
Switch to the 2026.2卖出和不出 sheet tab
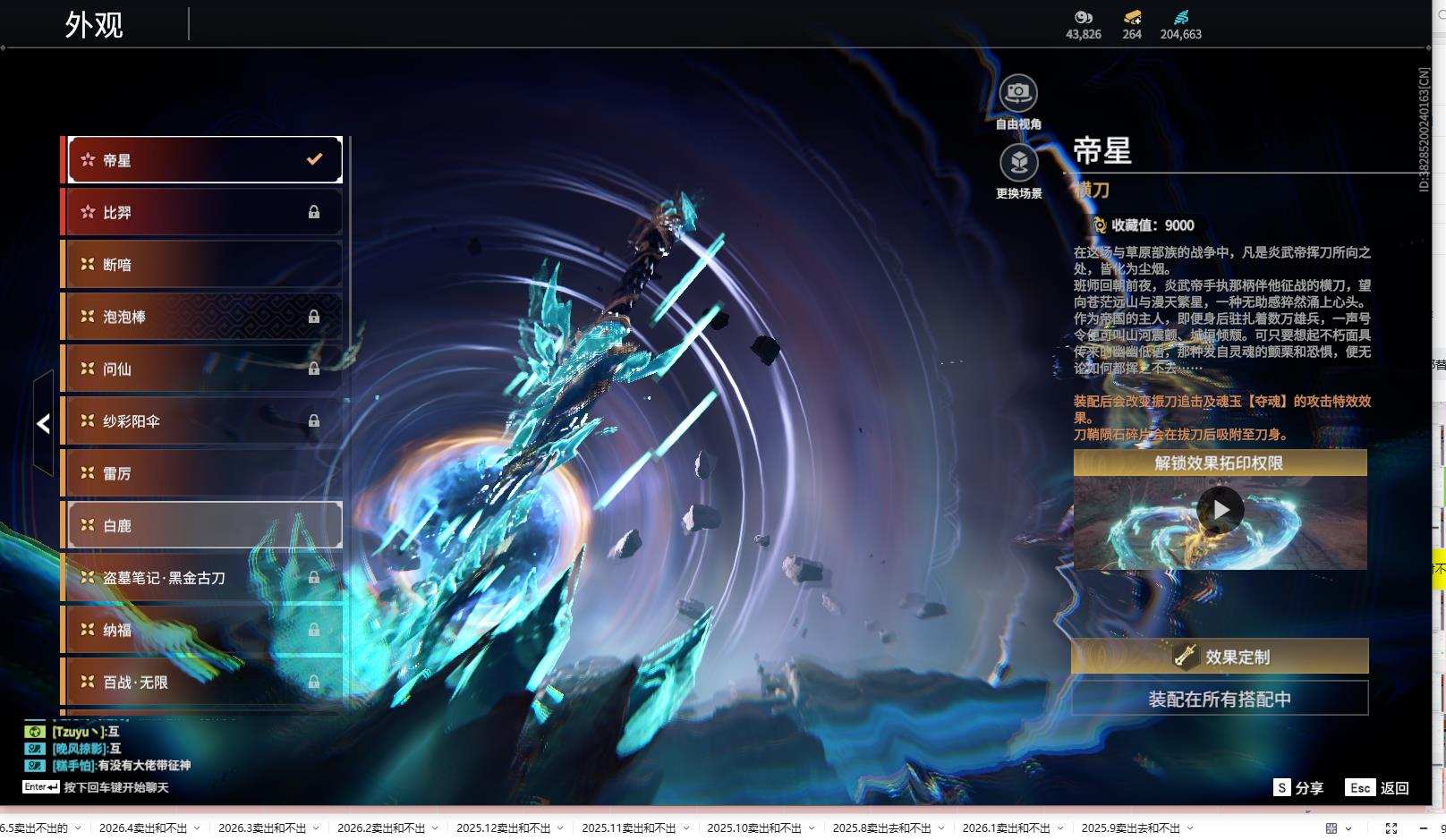pyautogui.click(x=381, y=828)
